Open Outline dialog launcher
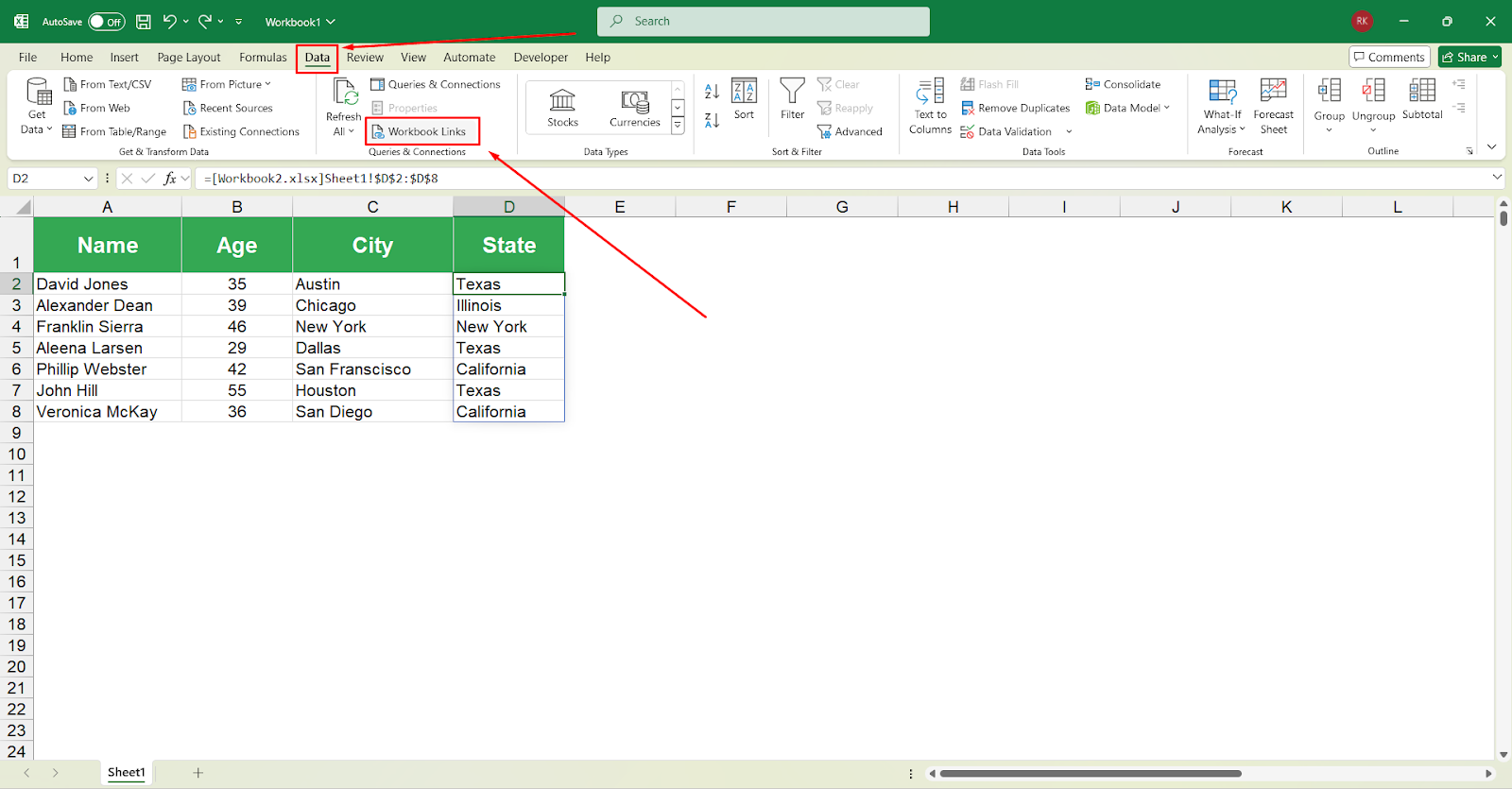 (1469, 151)
